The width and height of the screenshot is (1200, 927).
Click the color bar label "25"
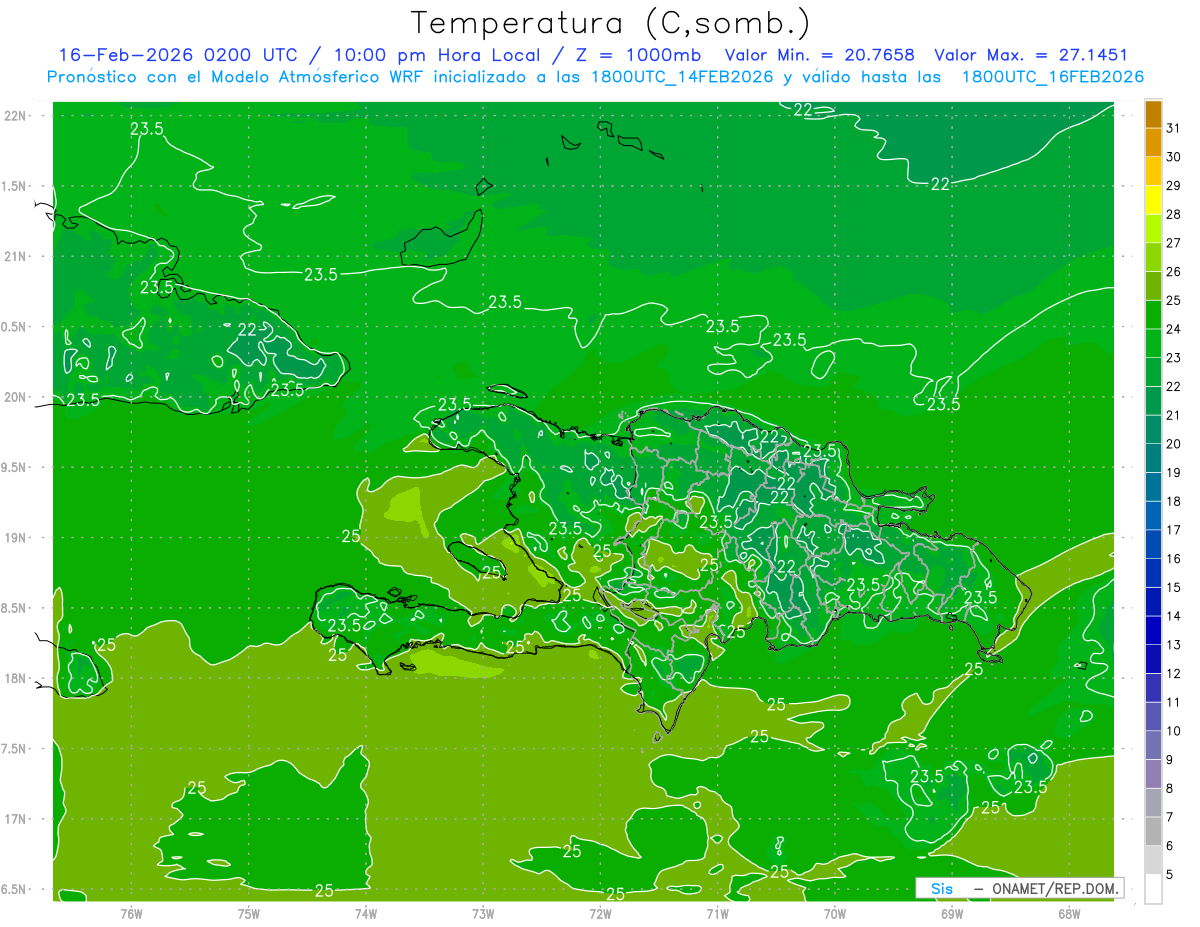[1174, 300]
